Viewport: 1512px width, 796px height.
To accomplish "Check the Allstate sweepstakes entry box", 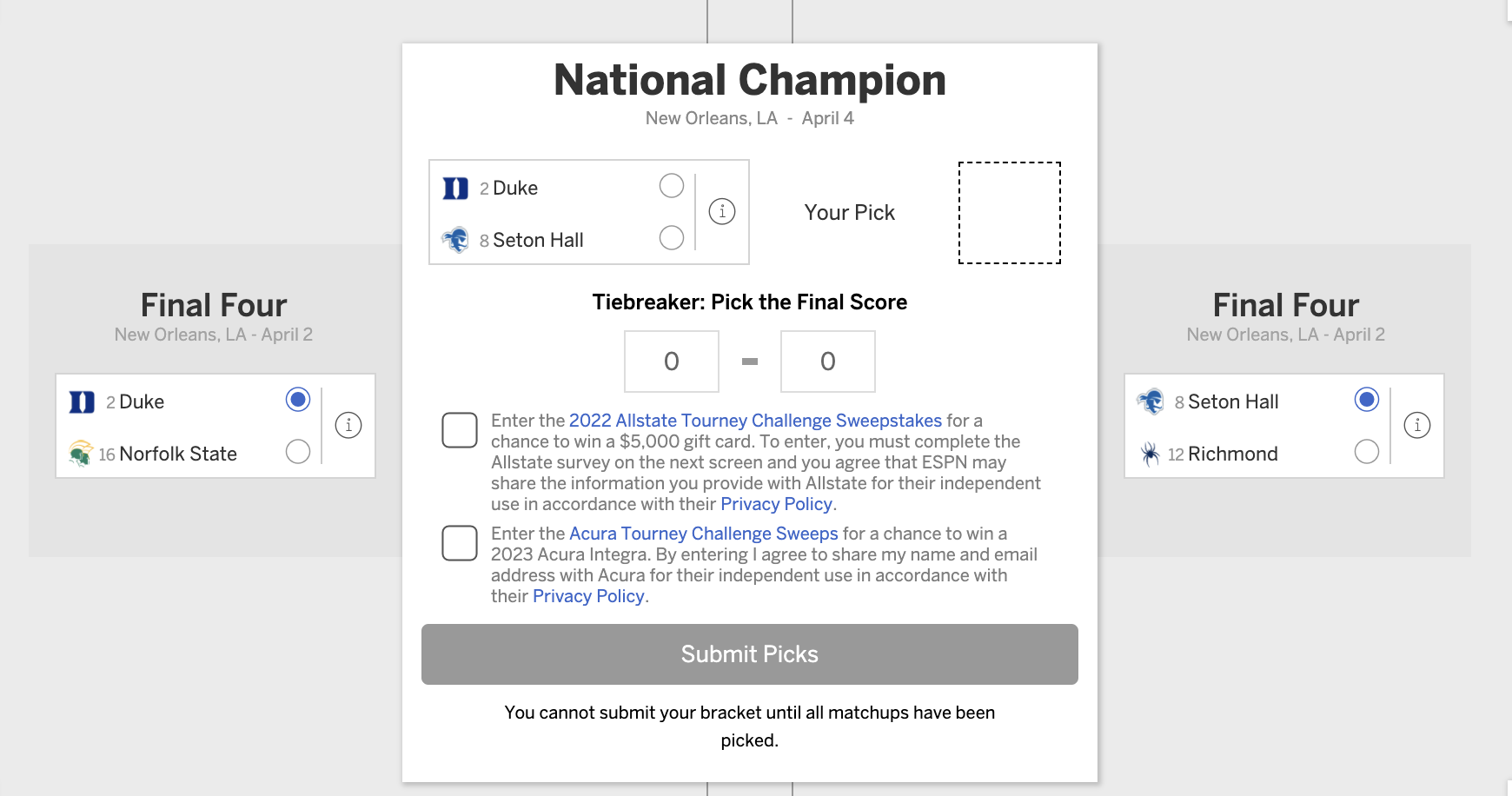I will tap(460, 430).
